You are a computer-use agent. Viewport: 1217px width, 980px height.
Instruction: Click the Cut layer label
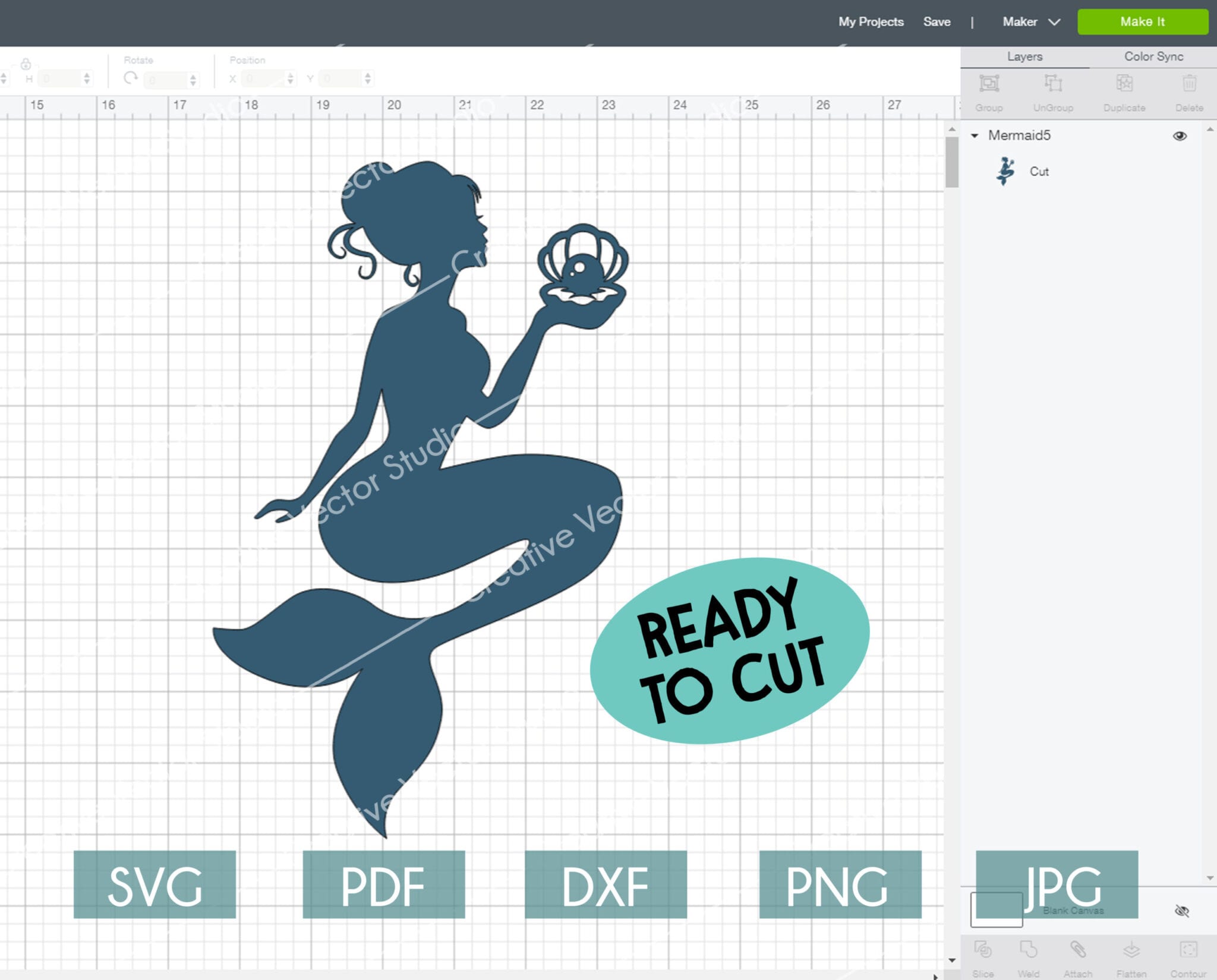[x=1039, y=172]
